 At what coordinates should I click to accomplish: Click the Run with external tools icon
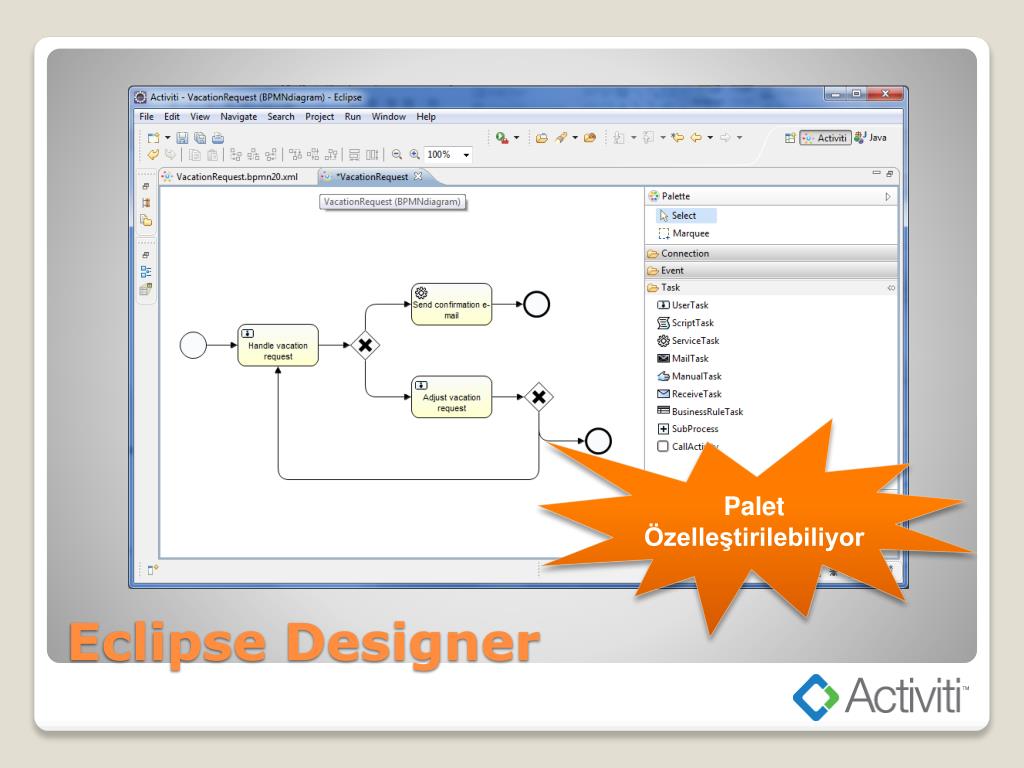tap(502, 138)
